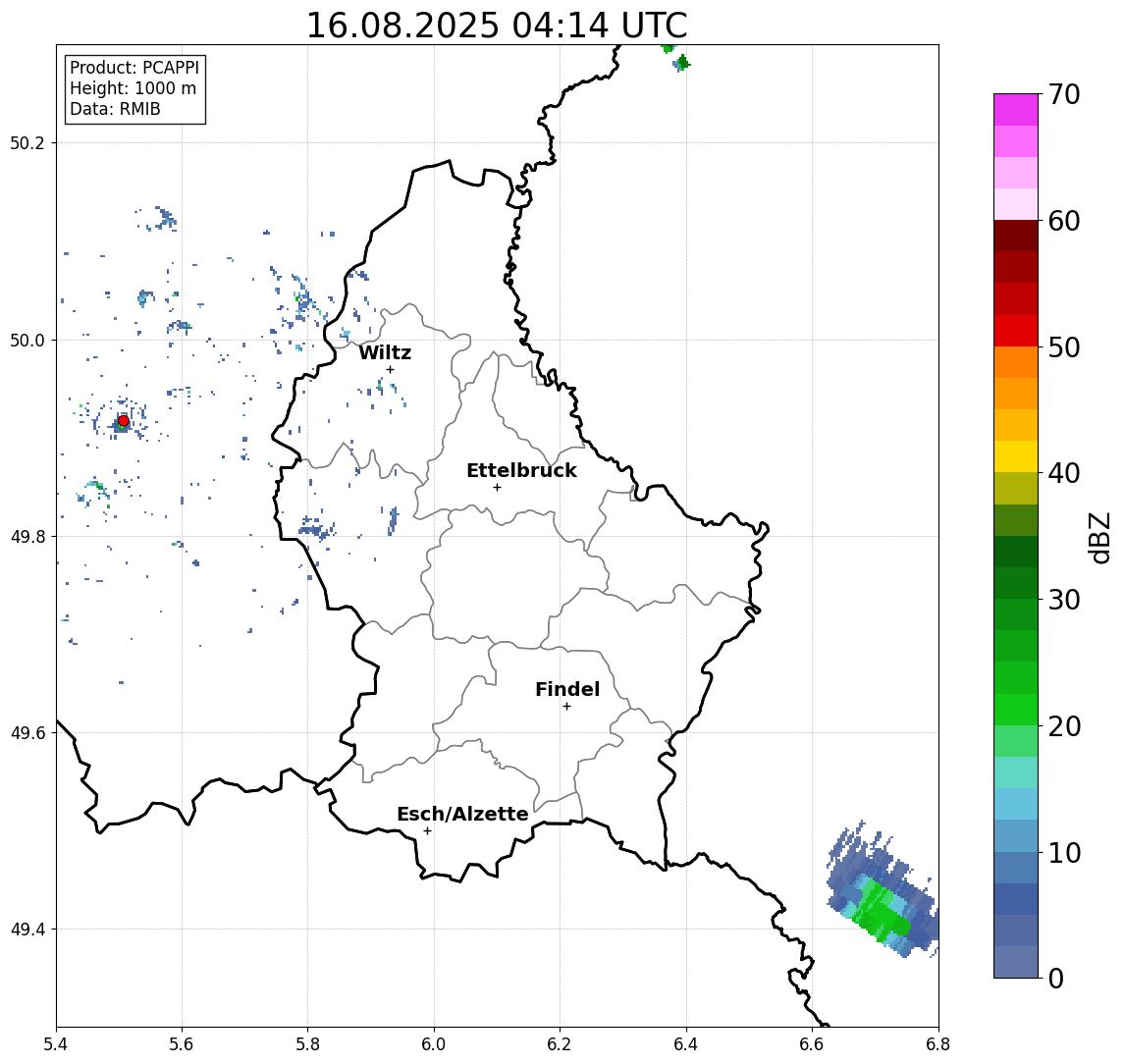Screen dimensions: 1124x1064
Task: Click the latitude label 50.2
Action: pos(27,142)
